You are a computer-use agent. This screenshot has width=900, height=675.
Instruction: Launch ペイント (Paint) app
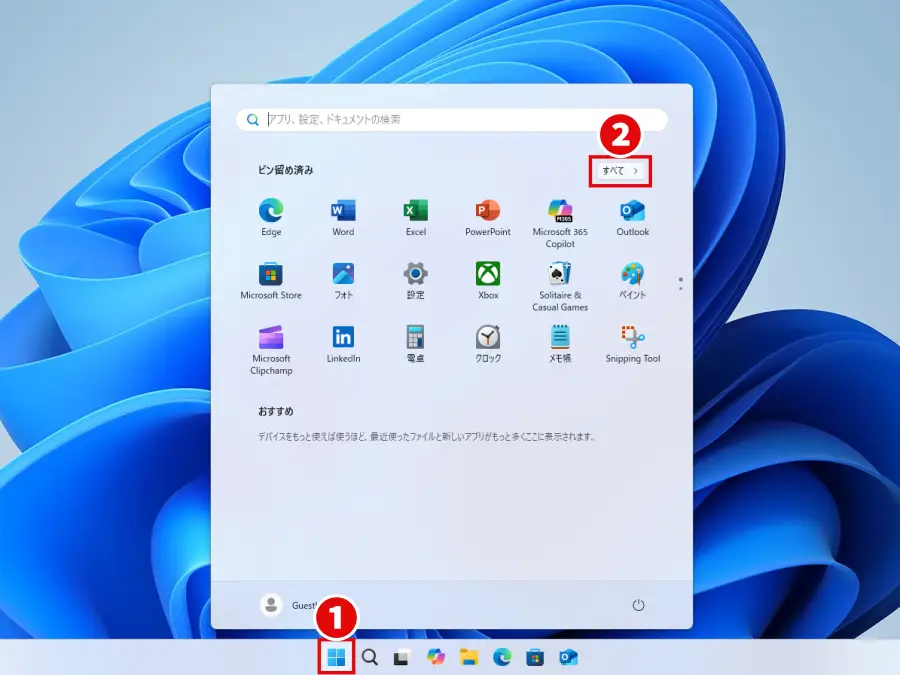coord(633,280)
